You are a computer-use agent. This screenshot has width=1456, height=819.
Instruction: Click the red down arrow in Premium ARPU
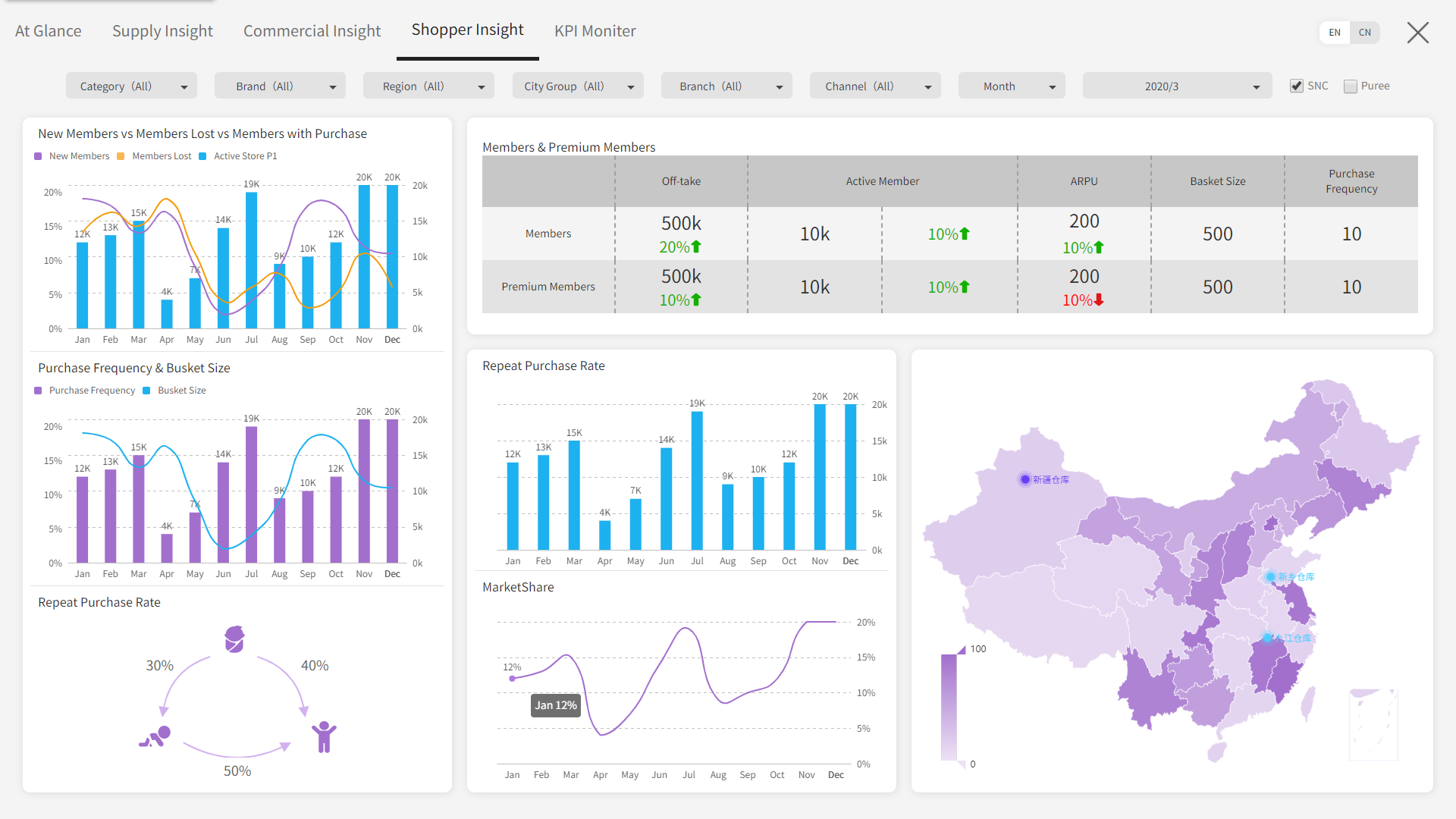coord(1099,300)
